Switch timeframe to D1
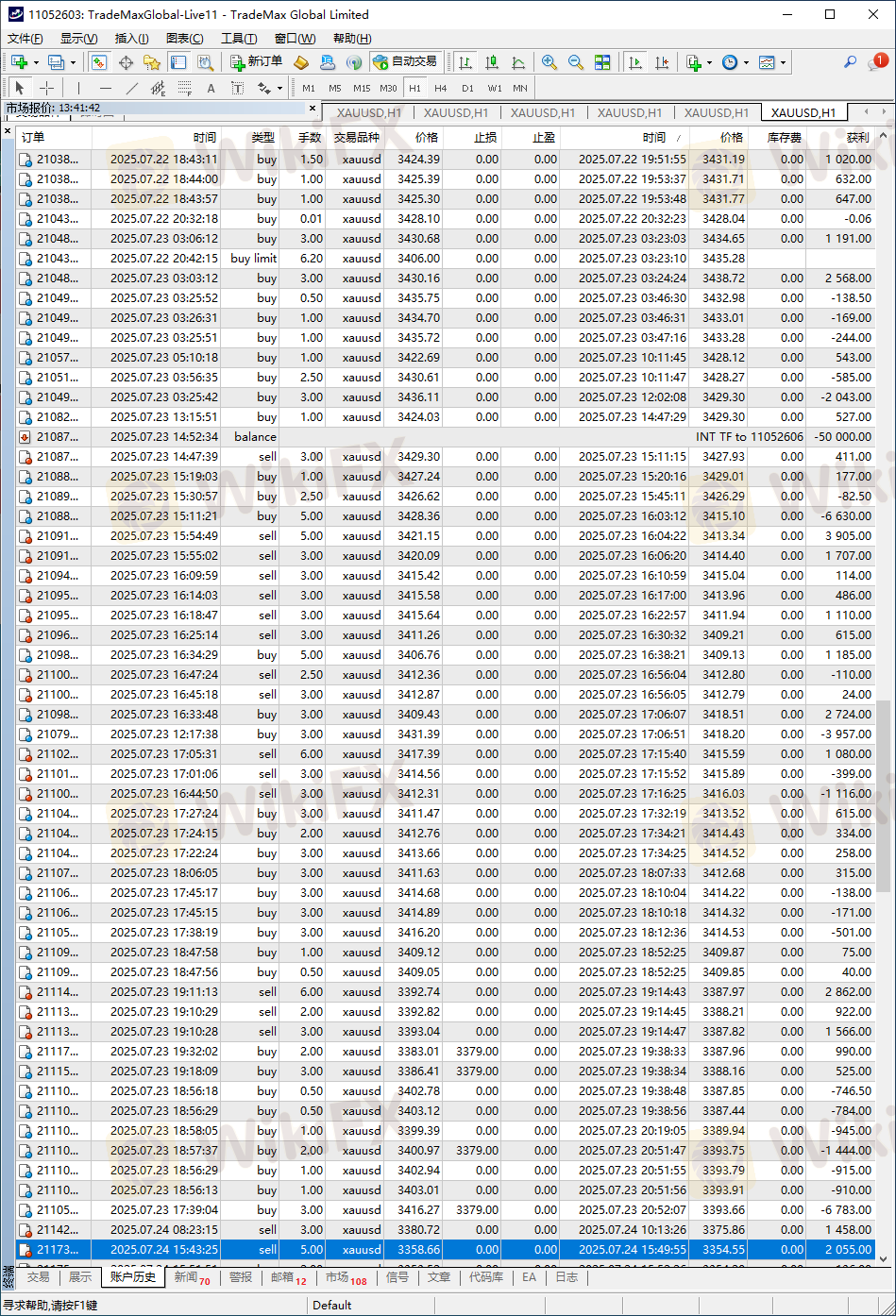 pos(467,88)
